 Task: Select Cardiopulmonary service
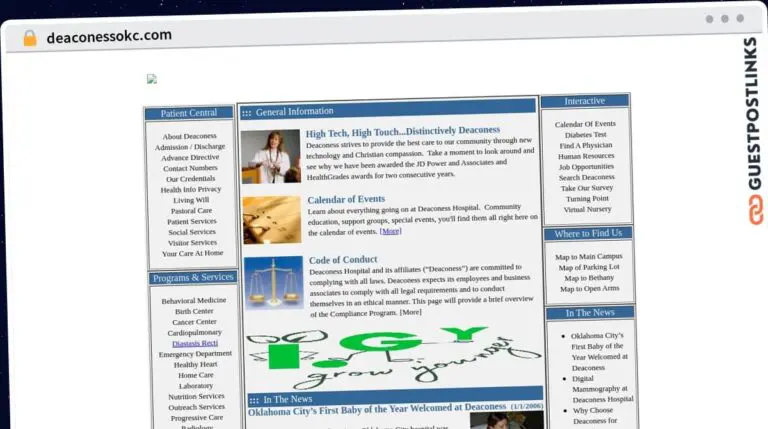[x=194, y=333]
